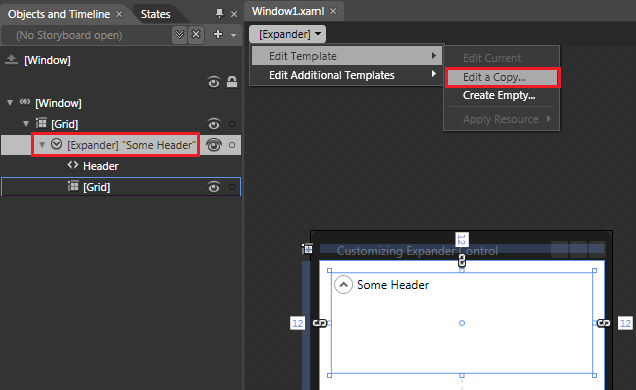Collapse the [Window] tree node

[10, 103]
